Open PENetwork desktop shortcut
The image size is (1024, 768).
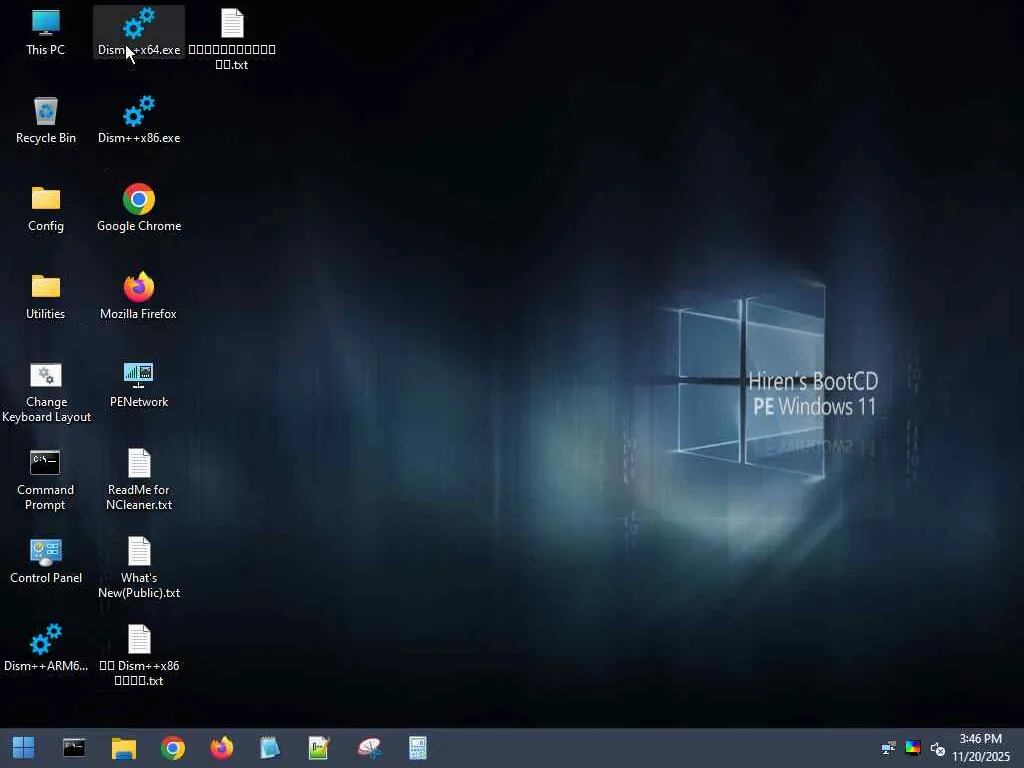coord(138,385)
